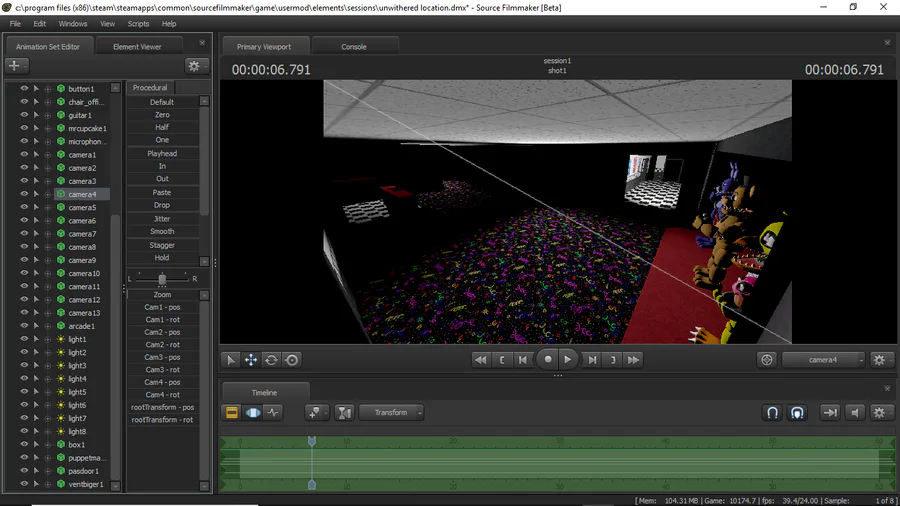Jump to the first frame with rewind
Image resolution: width=900 pixels, height=506 pixels.
click(480, 360)
